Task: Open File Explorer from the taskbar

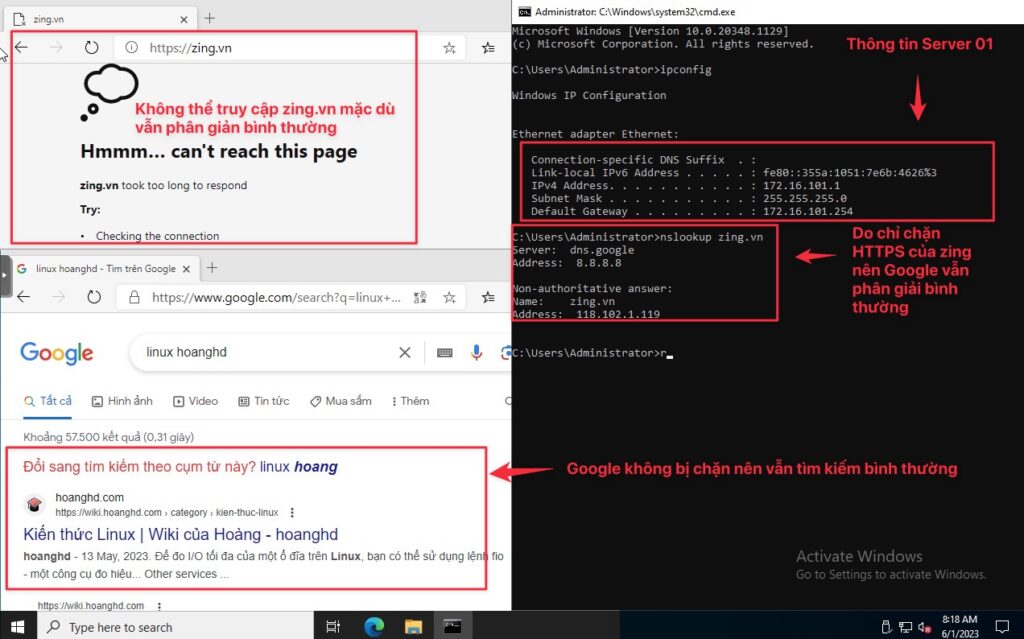Action: pos(413,627)
